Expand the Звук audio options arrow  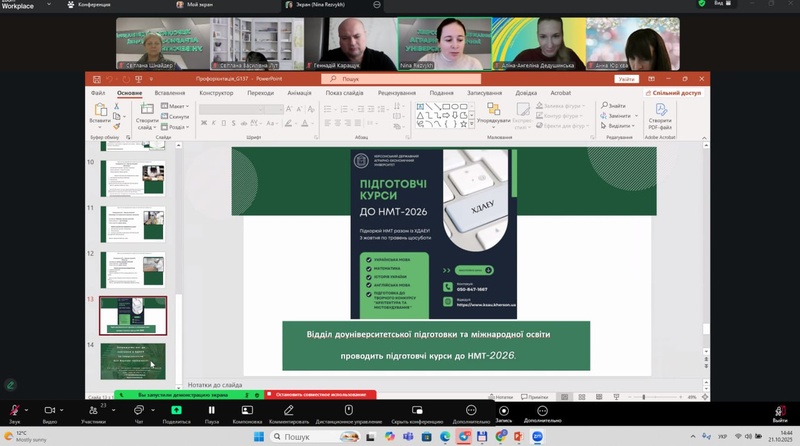point(29,409)
